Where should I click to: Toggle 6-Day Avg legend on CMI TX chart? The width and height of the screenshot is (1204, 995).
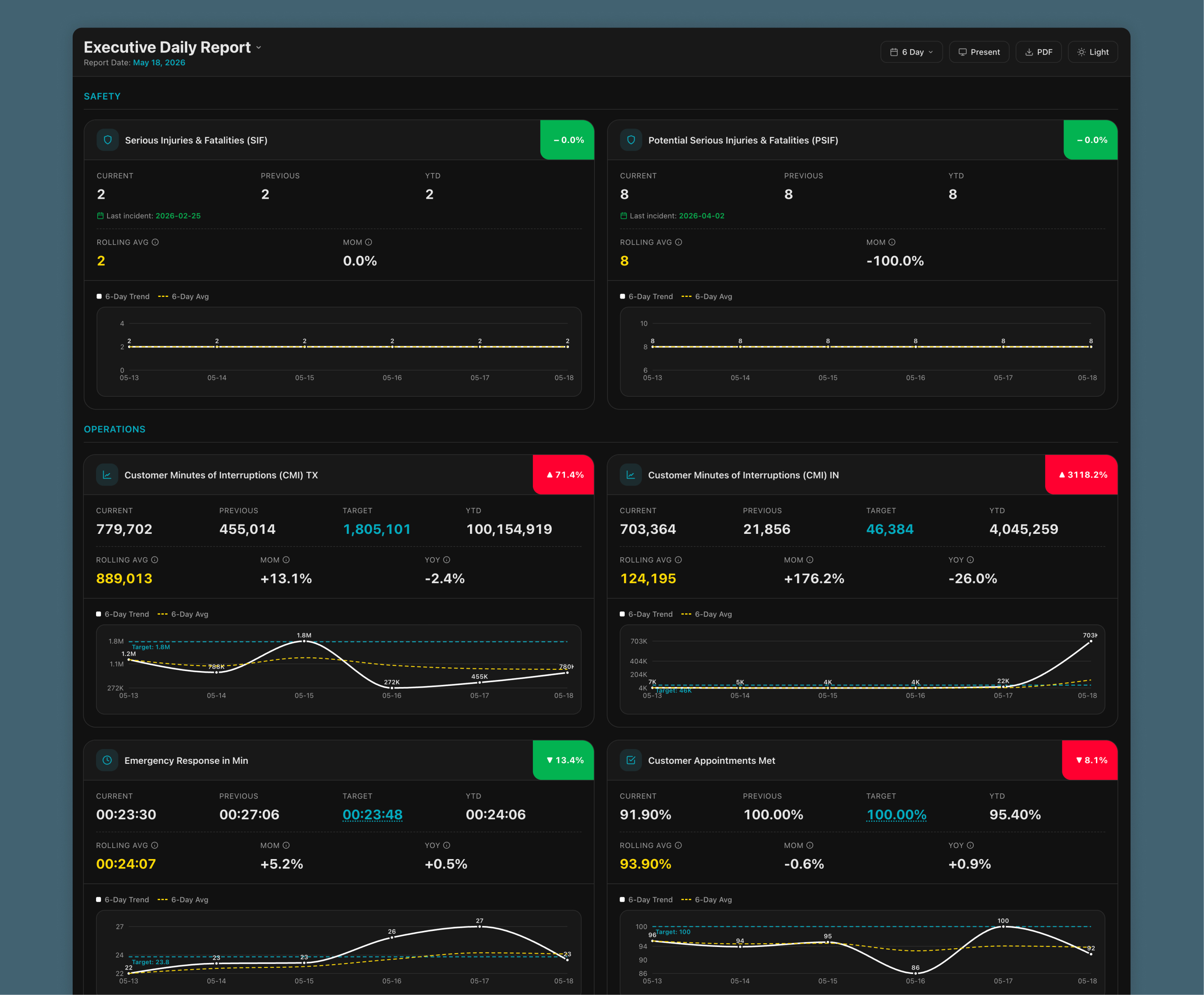pos(183,614)
